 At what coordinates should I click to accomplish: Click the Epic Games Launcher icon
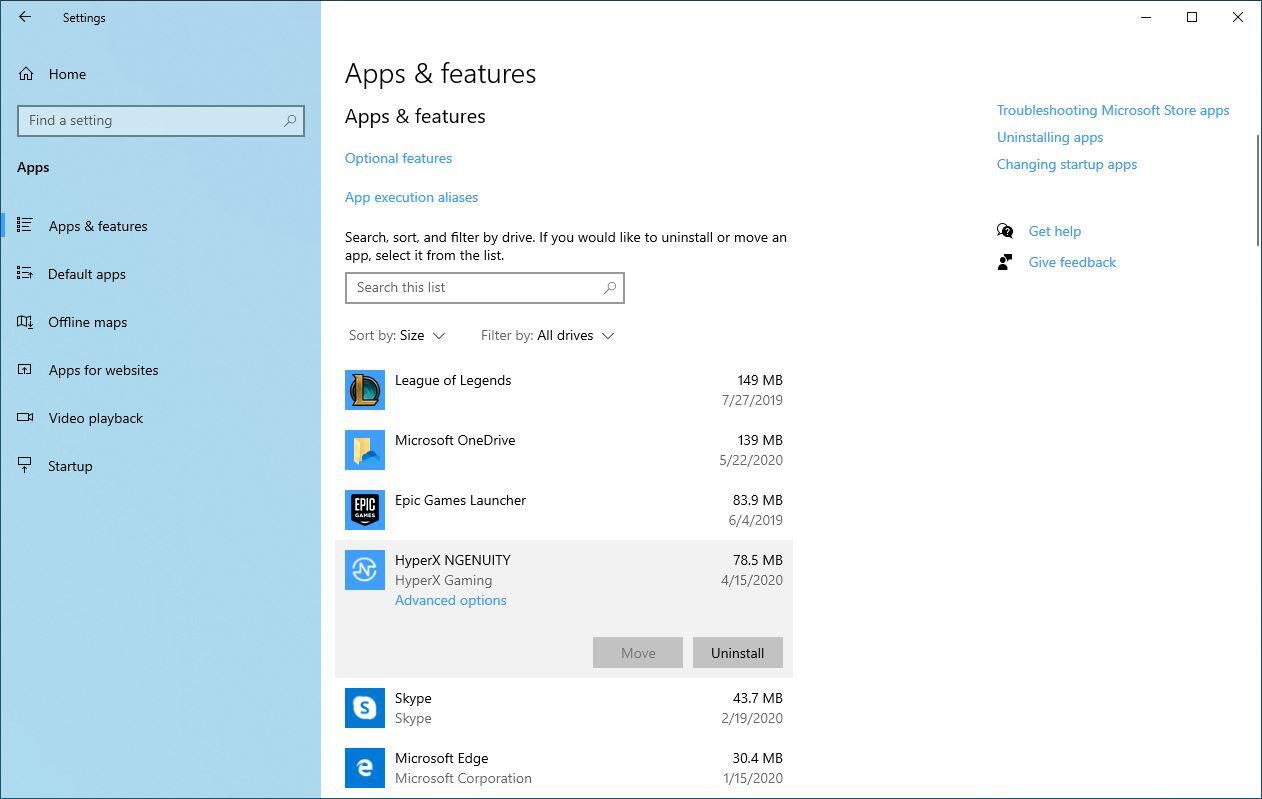click(x=365, y=510)
